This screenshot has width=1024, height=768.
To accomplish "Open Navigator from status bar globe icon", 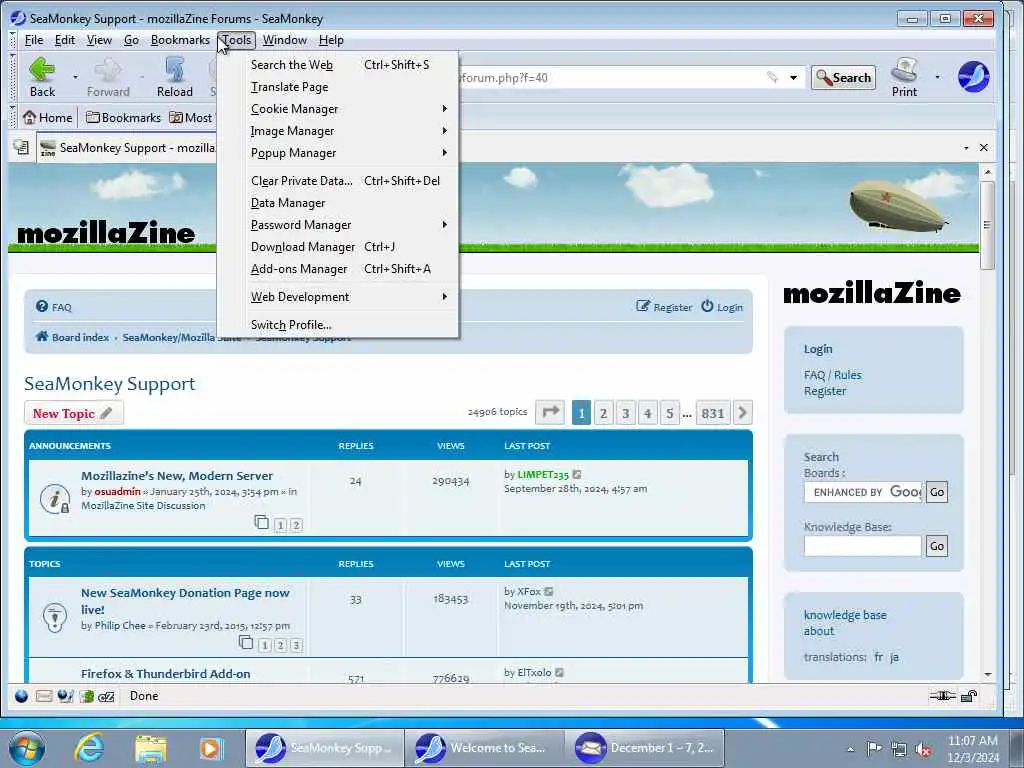I will tap(22, 696).
